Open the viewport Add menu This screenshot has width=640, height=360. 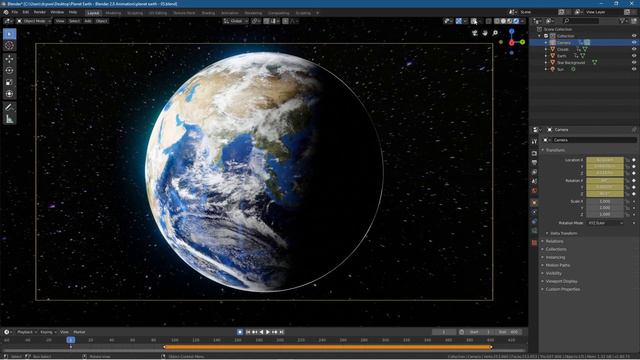tap(88, 21)
